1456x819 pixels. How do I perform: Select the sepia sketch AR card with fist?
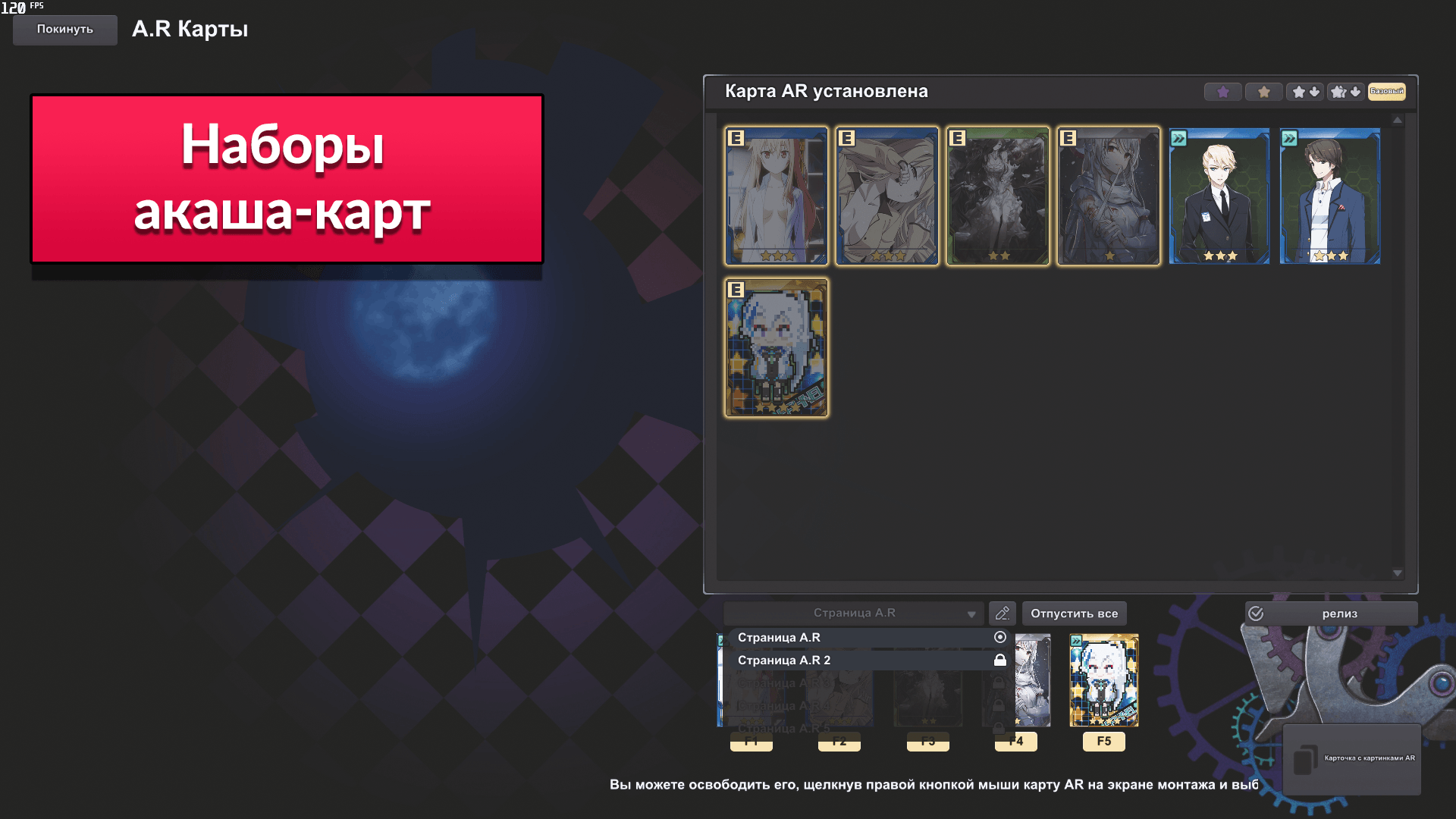tap(886, 196)
